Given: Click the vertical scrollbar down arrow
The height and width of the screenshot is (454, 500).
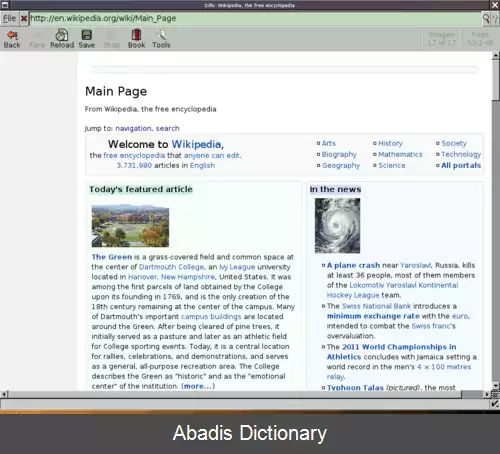Looking at the screenshot, I should pyautogui.click(x=496, y=386).
